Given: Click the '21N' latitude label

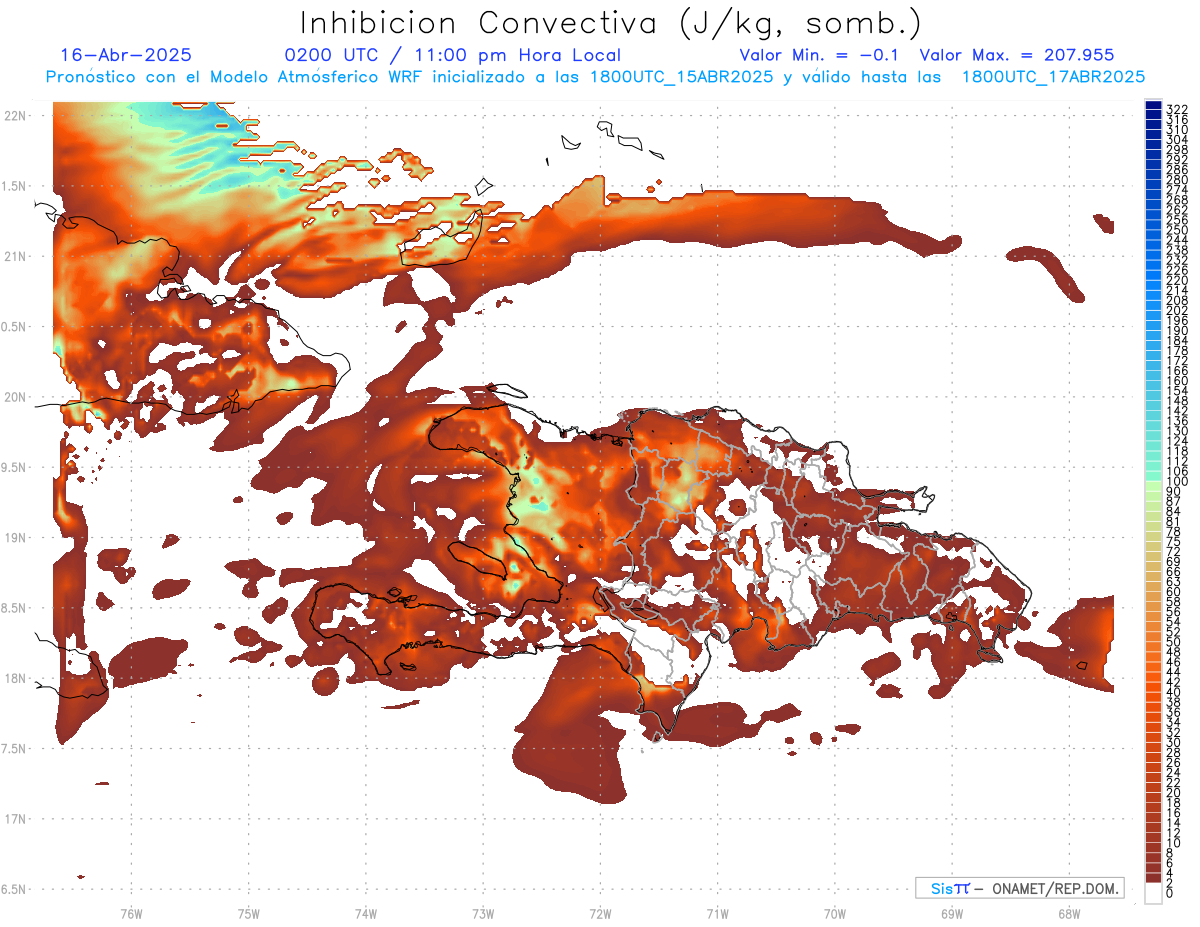Looking at the screenshot, I should pyautogui.click(x=15, y=257).
